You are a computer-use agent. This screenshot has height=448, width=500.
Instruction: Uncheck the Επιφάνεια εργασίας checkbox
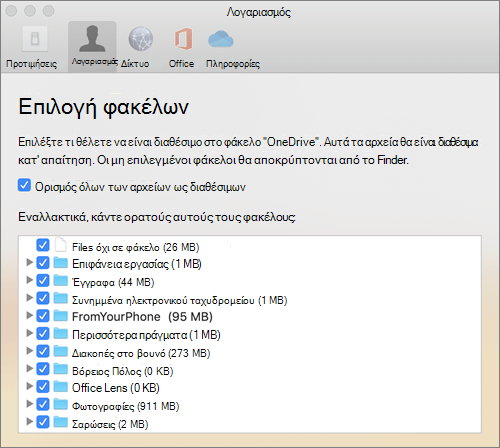pyautogui.click(x=43, y=263)
